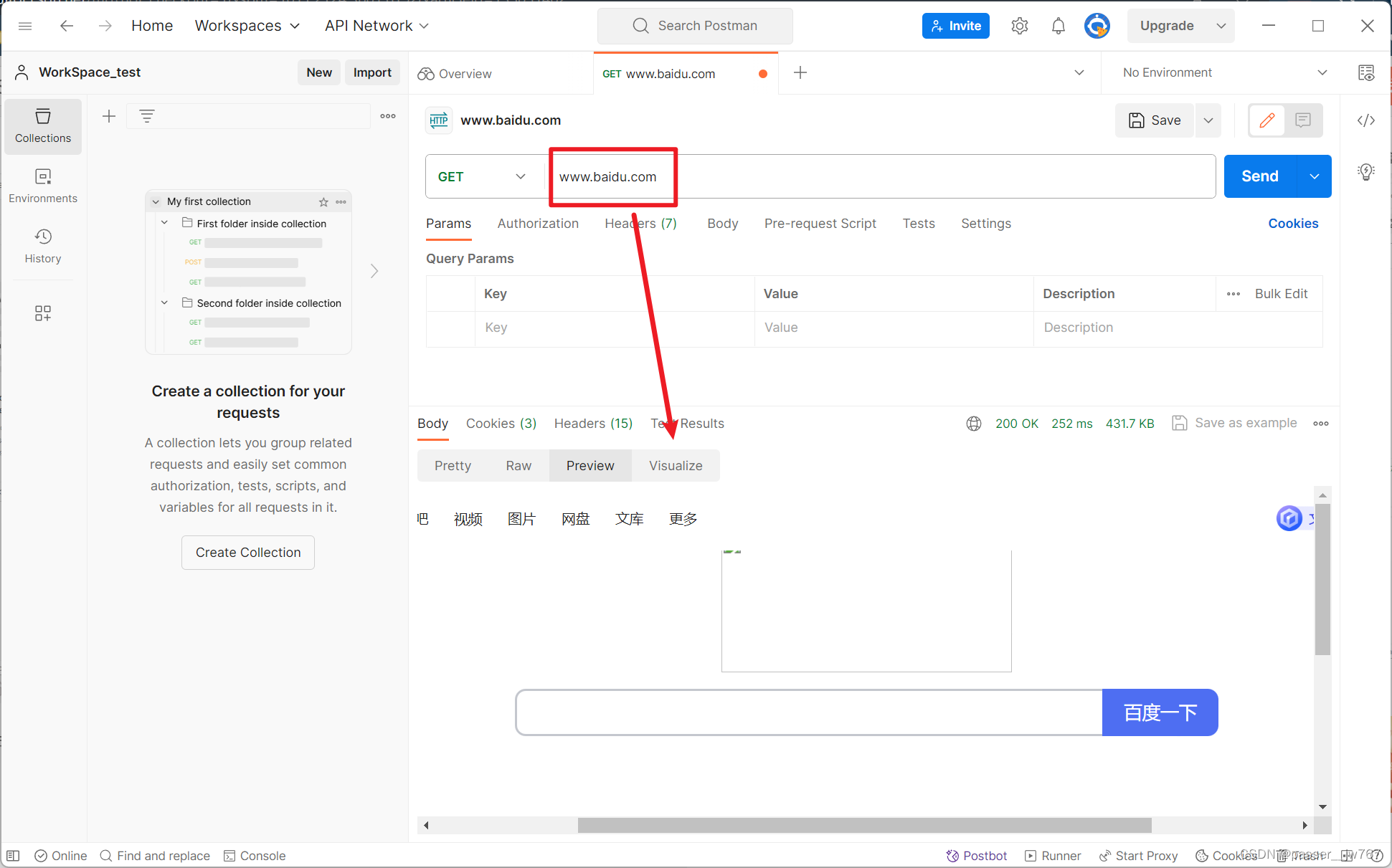Open sidebar more options ellipsis
The height and width of the screenshot is (868, 1392).
click(388, 116)
